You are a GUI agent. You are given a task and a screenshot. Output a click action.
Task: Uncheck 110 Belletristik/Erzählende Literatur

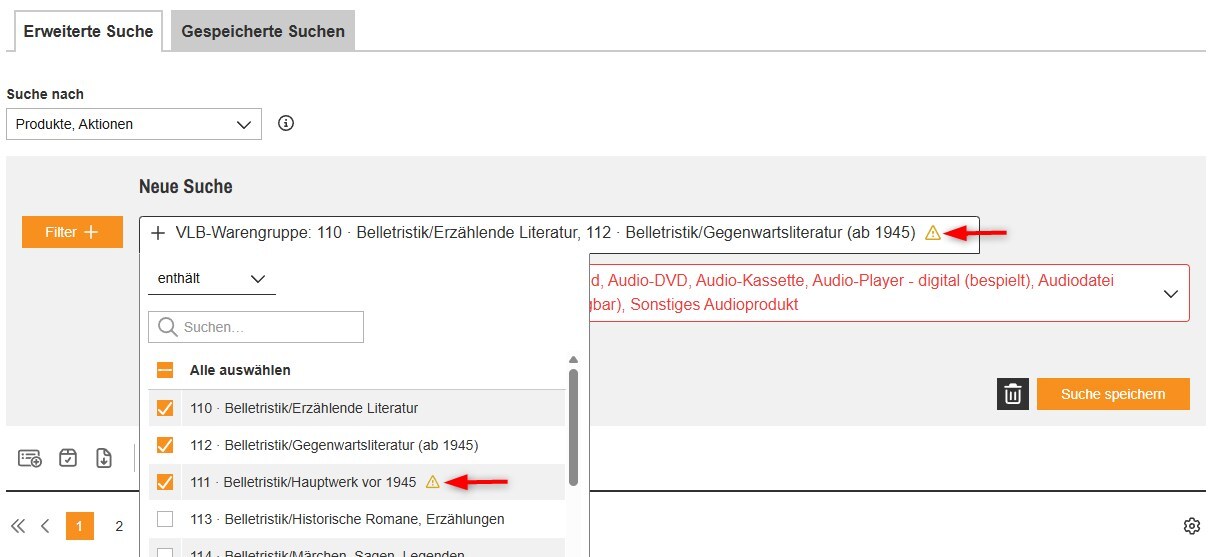165,408
